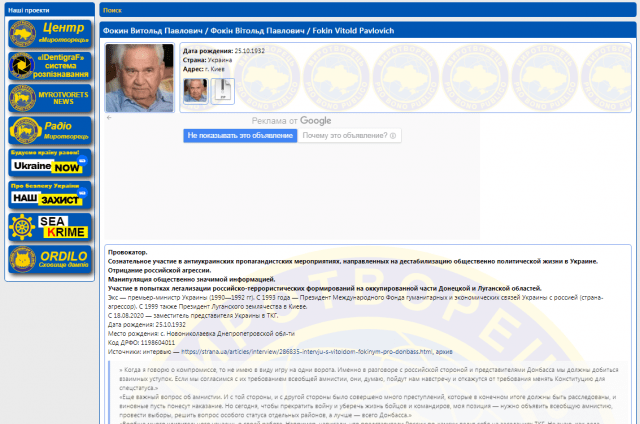Open the ORDILO banner
The width and height of the screenshot is (640, 424).
tap(50, 259)
